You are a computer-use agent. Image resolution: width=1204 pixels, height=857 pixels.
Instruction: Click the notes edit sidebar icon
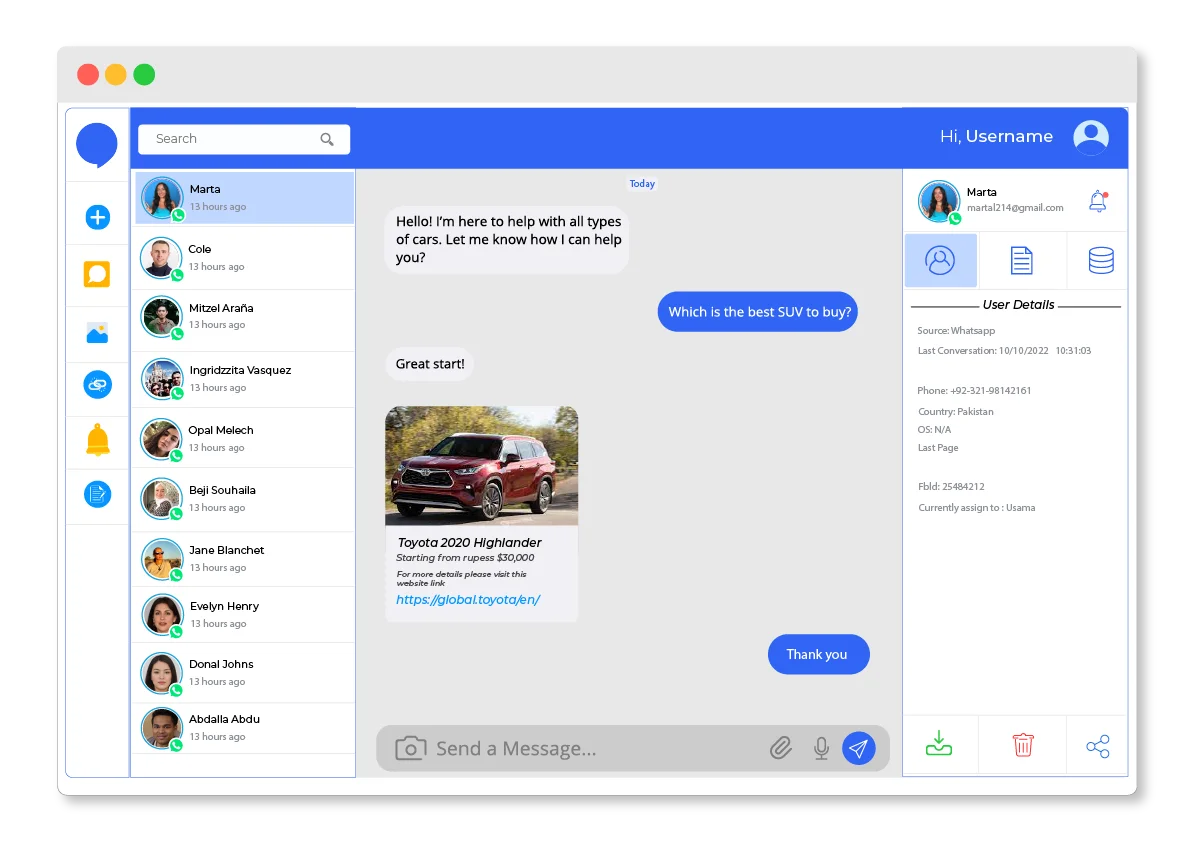(97, 494)
